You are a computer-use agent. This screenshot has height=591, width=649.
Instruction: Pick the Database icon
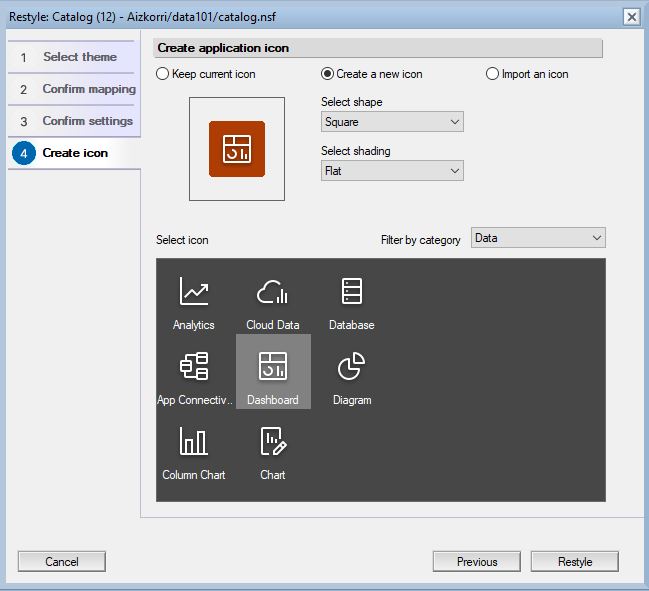pos(352,299)
